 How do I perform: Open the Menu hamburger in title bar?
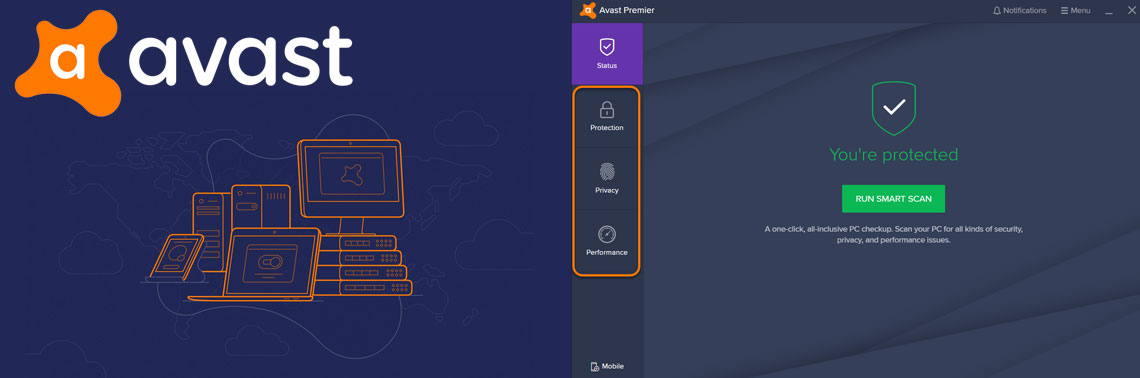click(x=1075, y=11)
